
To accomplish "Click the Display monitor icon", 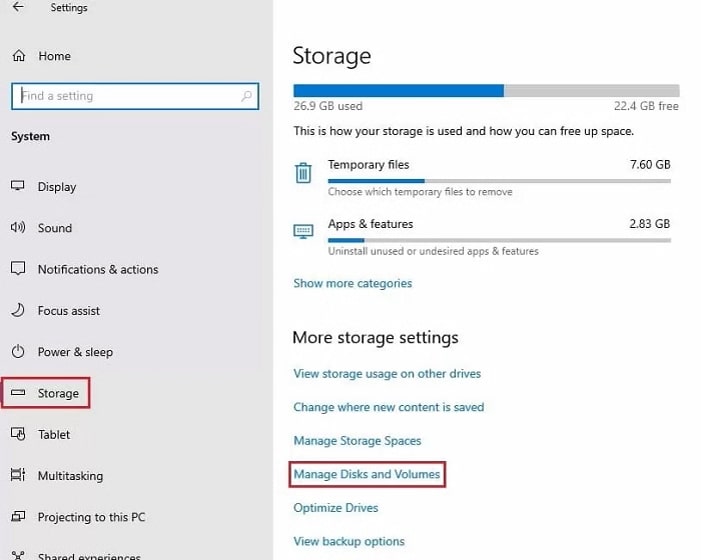I will click(x=18, y=186).
